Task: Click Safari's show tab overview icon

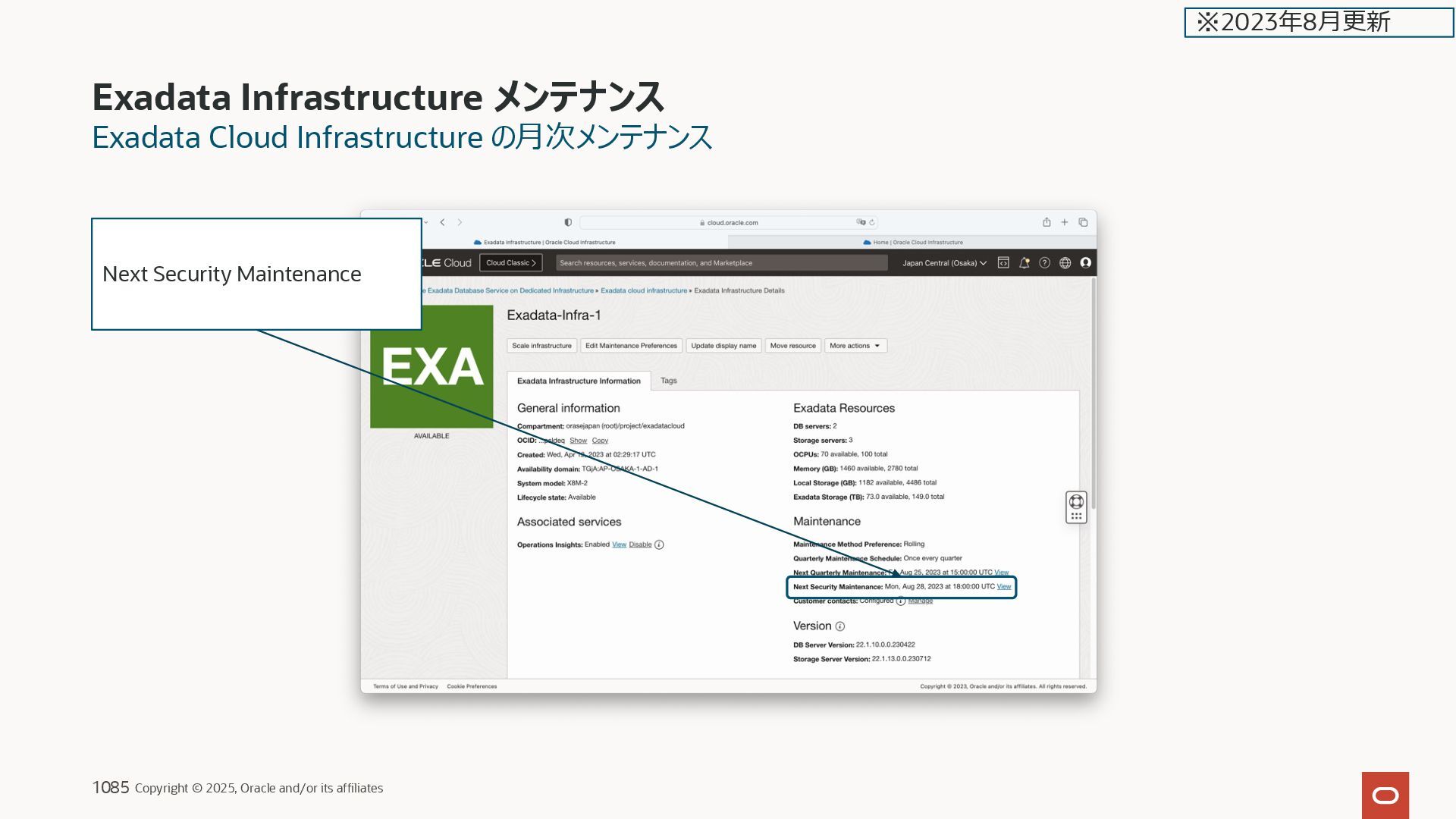Action: pos(1083,222)
